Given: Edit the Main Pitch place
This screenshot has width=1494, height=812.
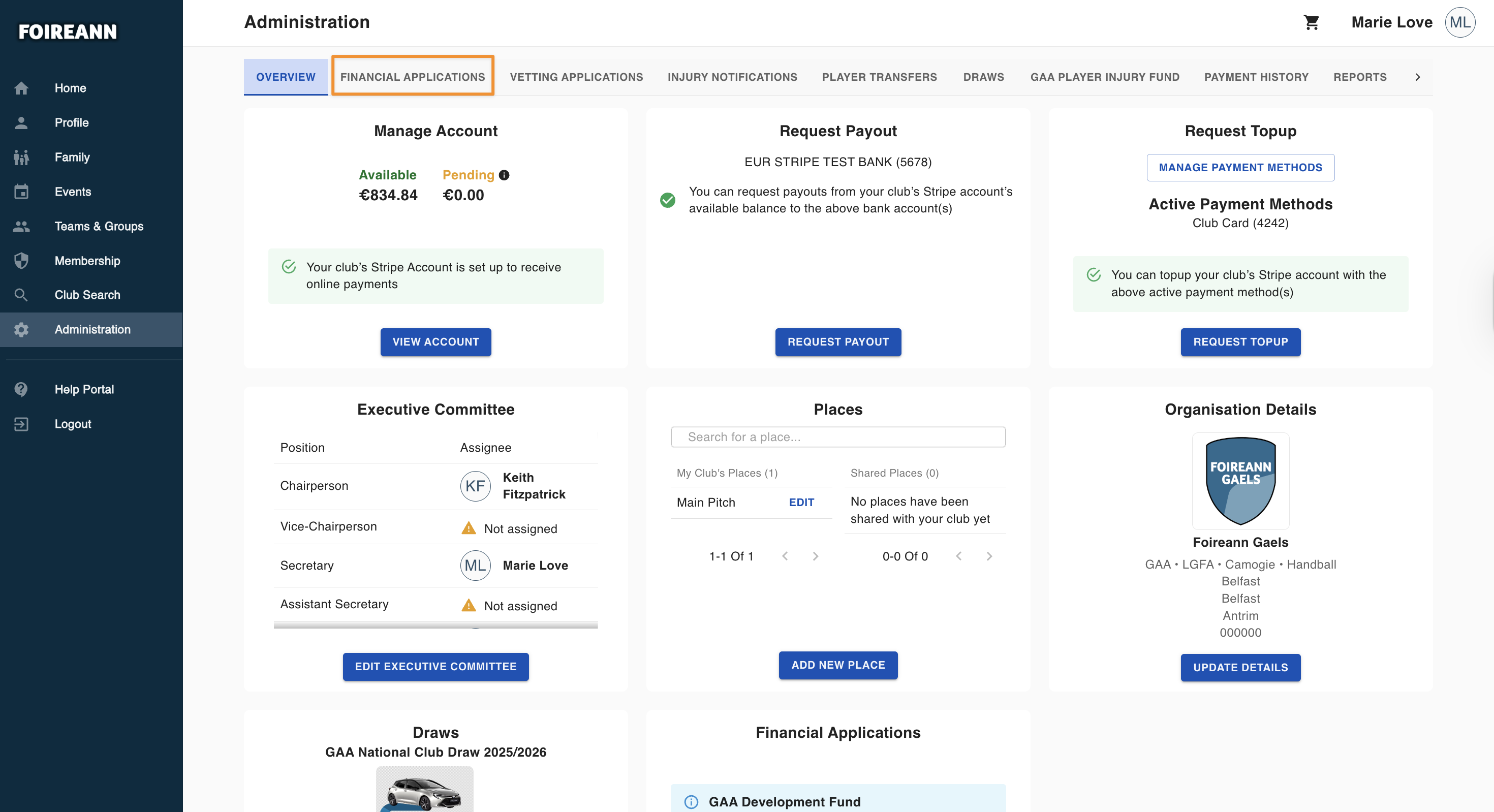Looking at the screenshot, I should 801,502.
